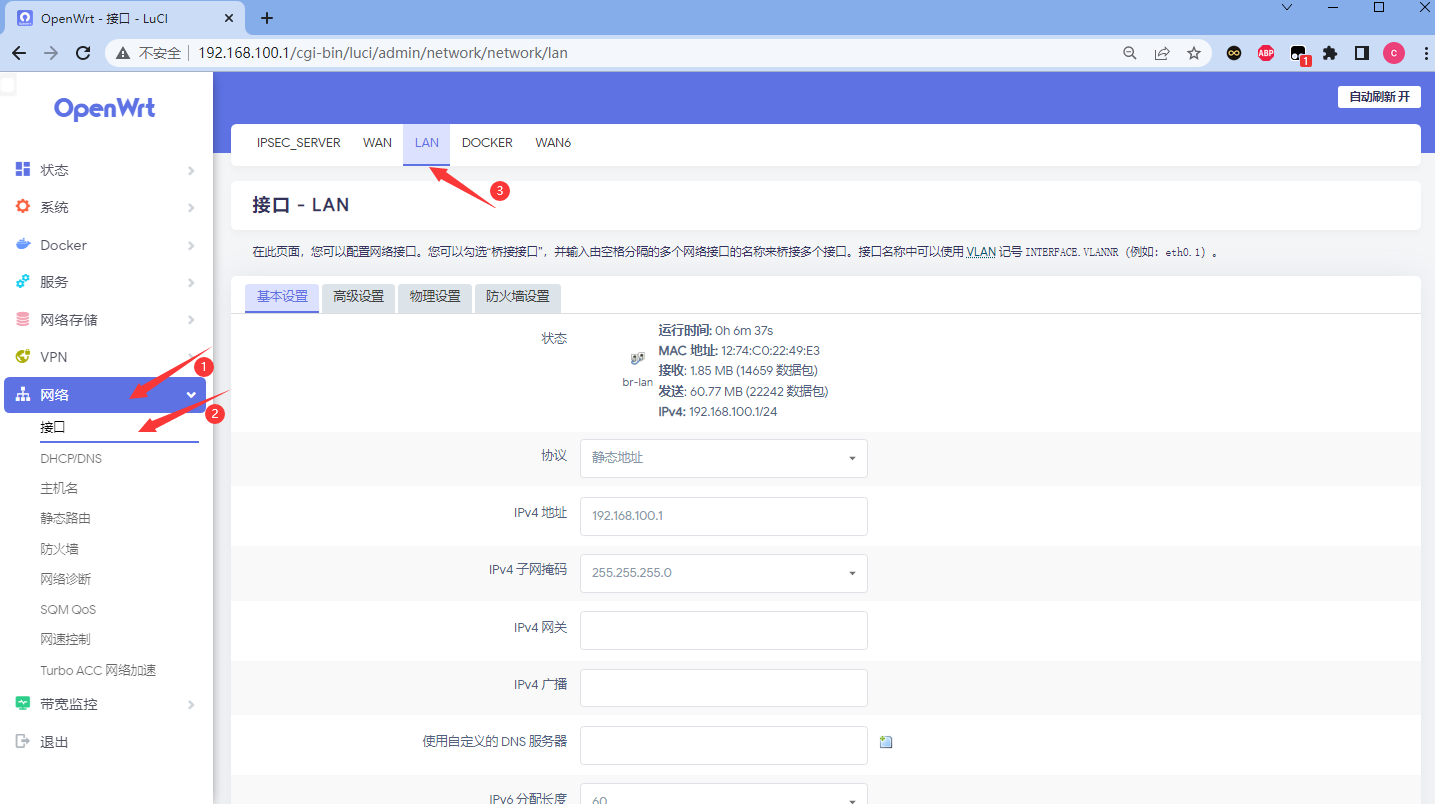Image resolution: width=1435 pixels, height=804 pixels.
Task: Expand the 服务 menu chevron
Action: tap(191, 283)
